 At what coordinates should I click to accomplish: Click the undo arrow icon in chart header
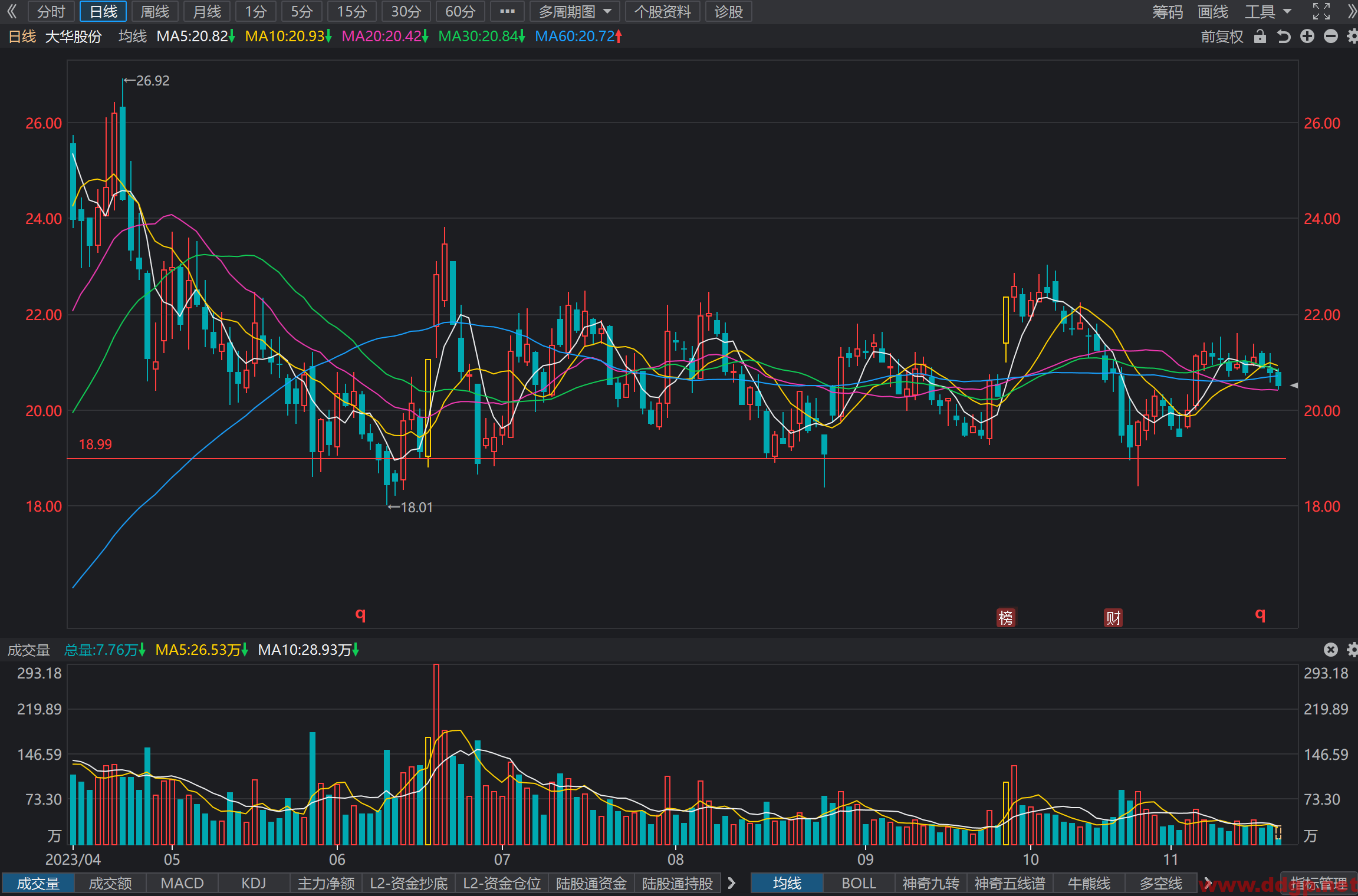(x=1284, y=37)
